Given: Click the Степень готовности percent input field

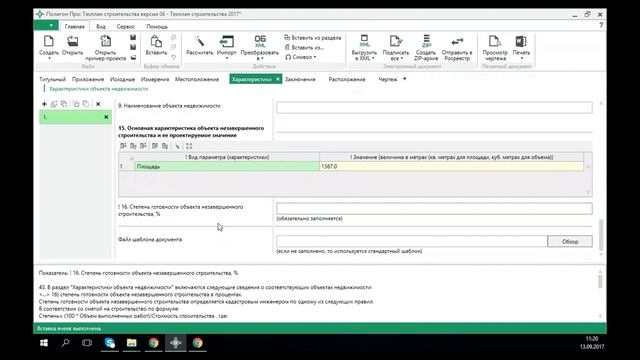Looking at the screenshot, I should [434, 209].
